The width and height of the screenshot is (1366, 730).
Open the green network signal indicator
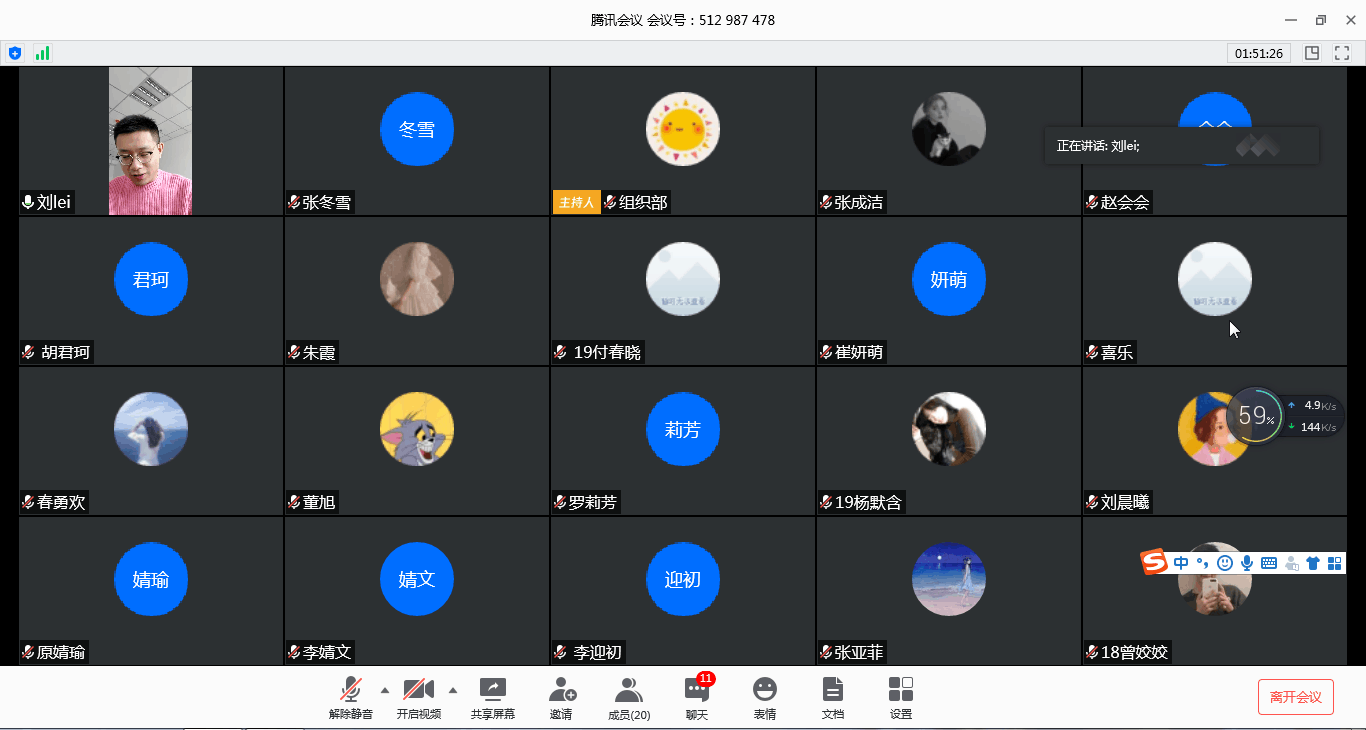click(42, 54)
